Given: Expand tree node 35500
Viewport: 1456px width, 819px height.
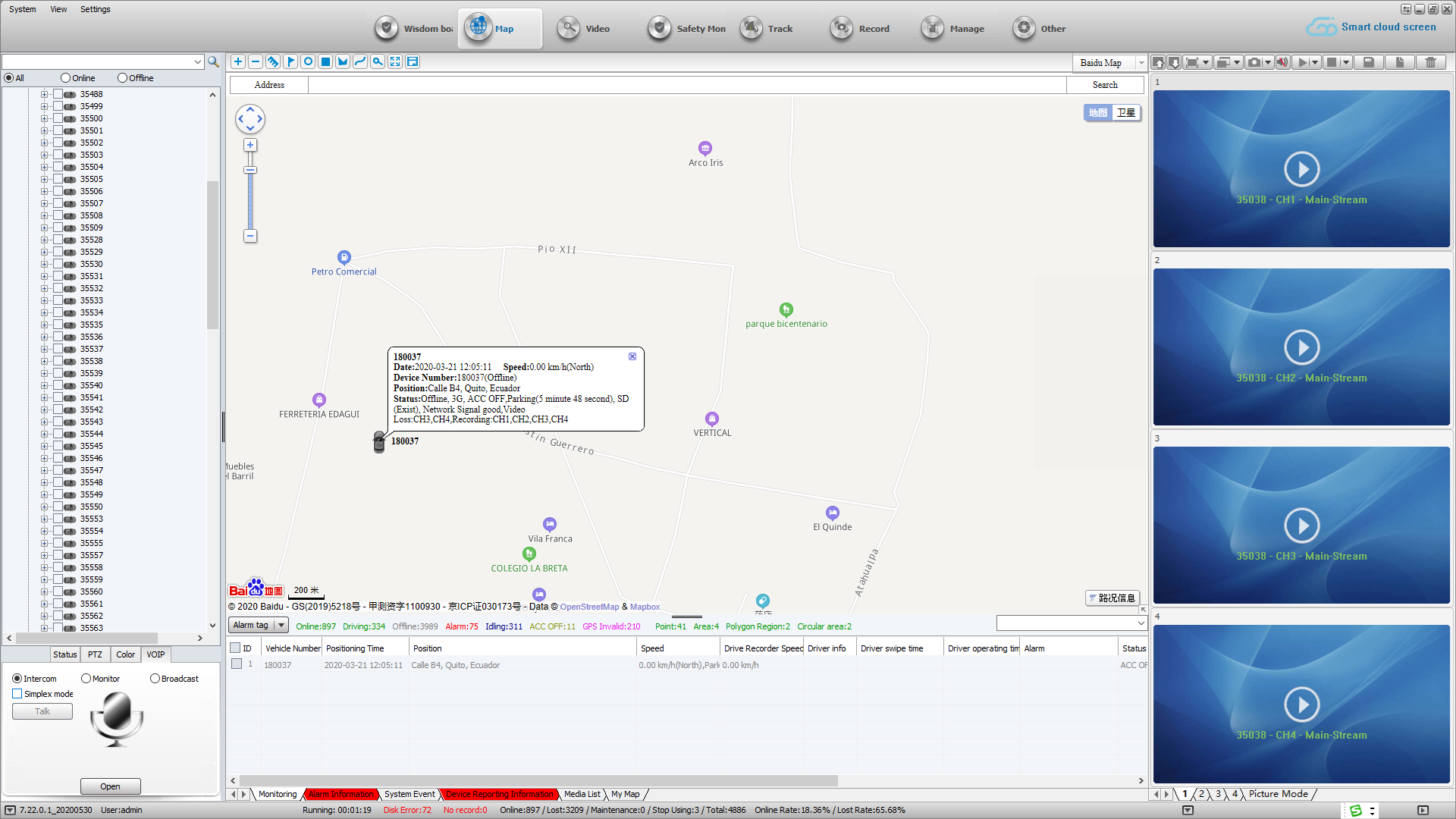Looking at the screenshot, I should coord(44,119).
